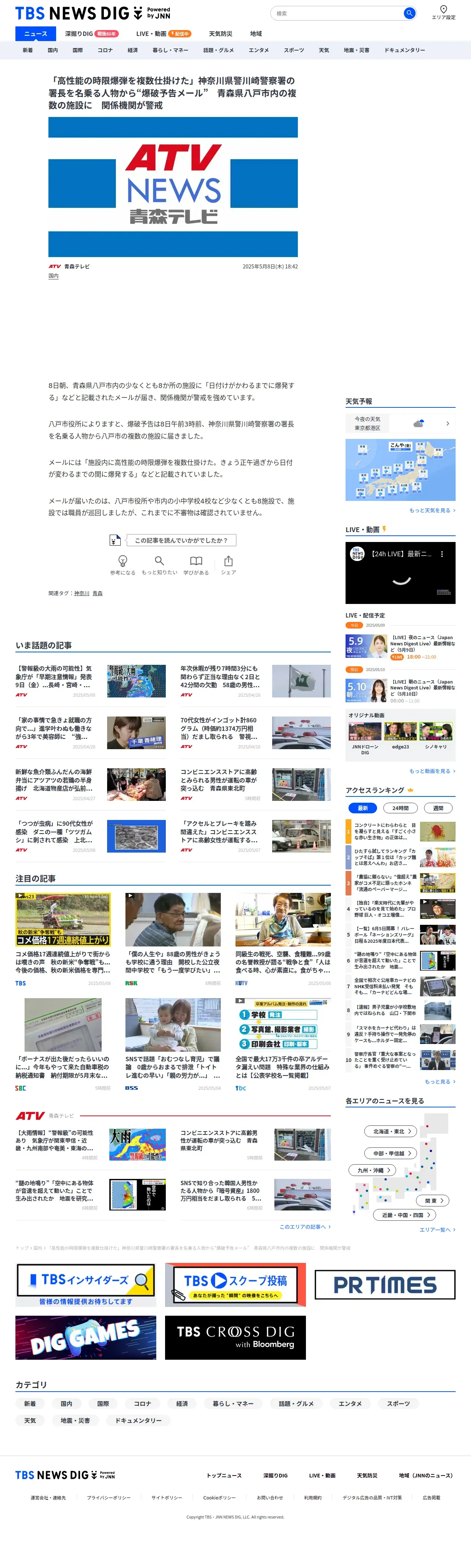Open the TBSスクープ投稿 banner
The height and width of the screenshot is (1568, 471).
tap(235, 1285)
